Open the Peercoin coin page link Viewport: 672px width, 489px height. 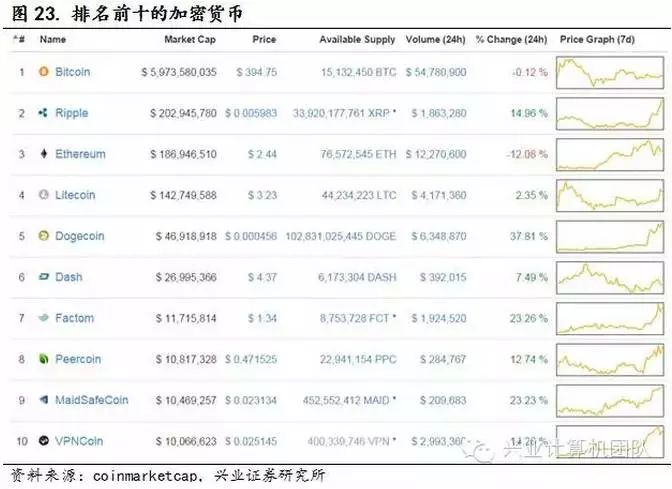tap(78, 359)
